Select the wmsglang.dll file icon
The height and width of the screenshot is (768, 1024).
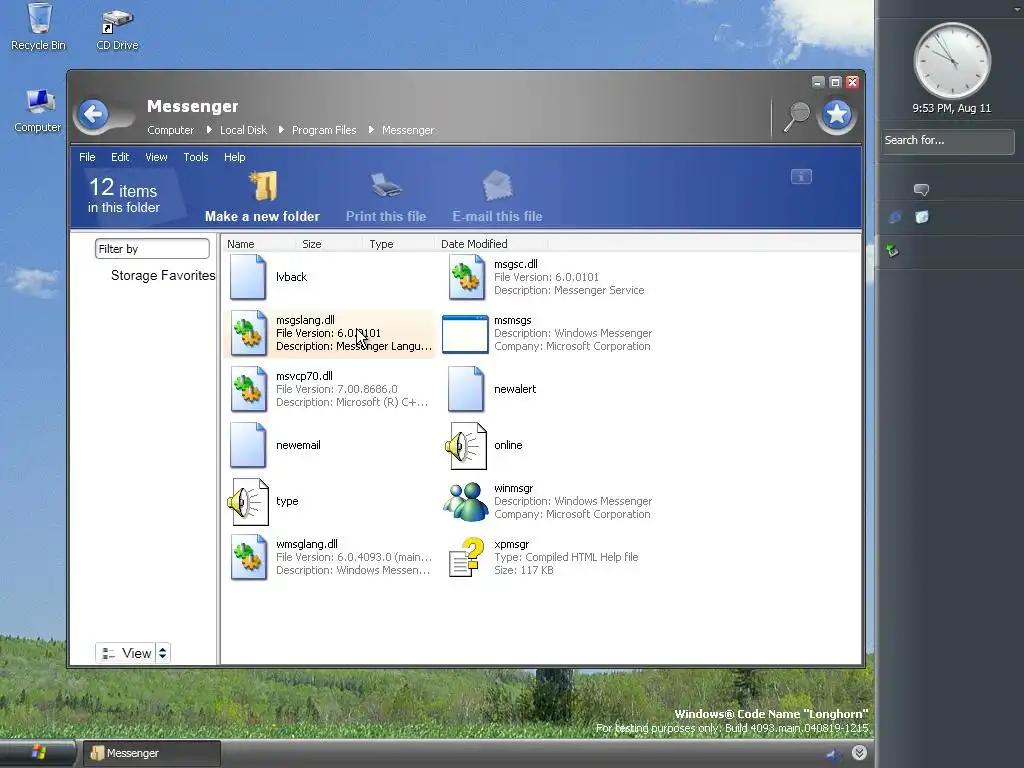tap(248, 558)
